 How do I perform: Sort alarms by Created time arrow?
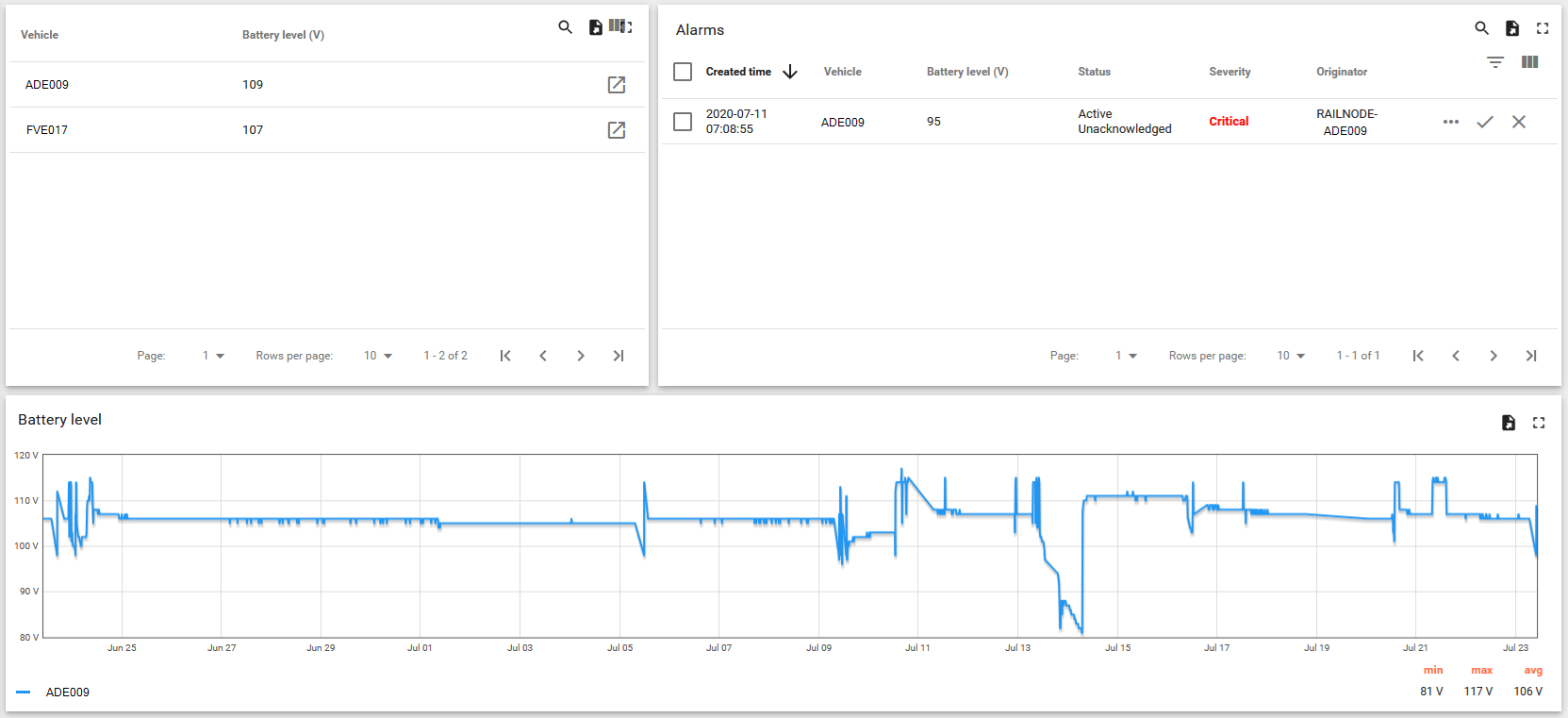(790, 72)
